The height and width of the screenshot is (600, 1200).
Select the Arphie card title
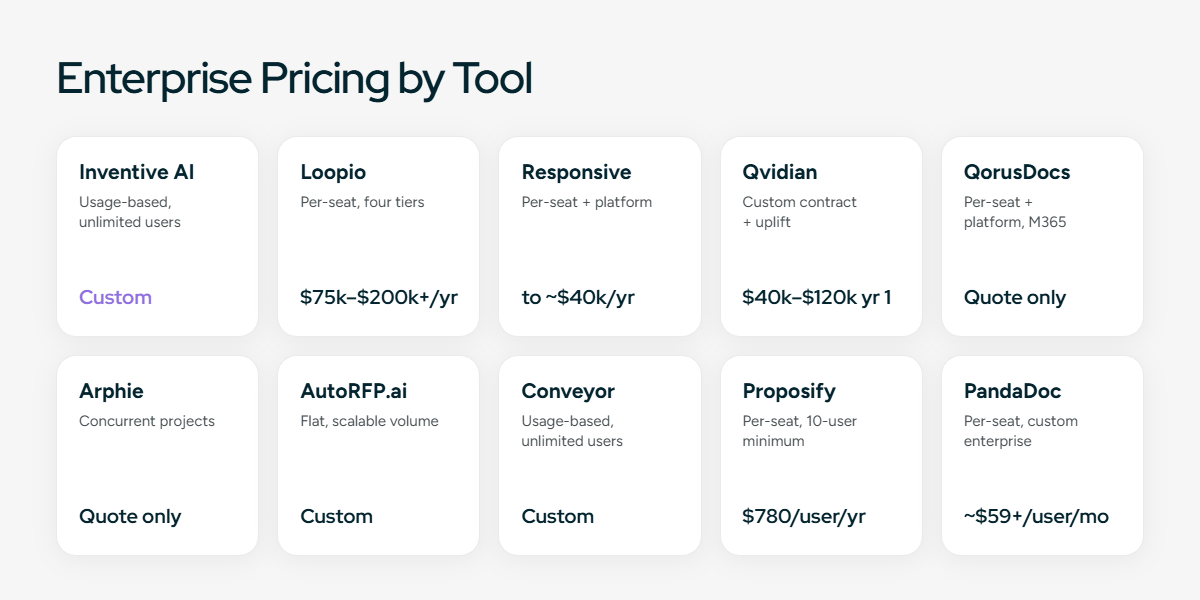(x=111, y=392)
